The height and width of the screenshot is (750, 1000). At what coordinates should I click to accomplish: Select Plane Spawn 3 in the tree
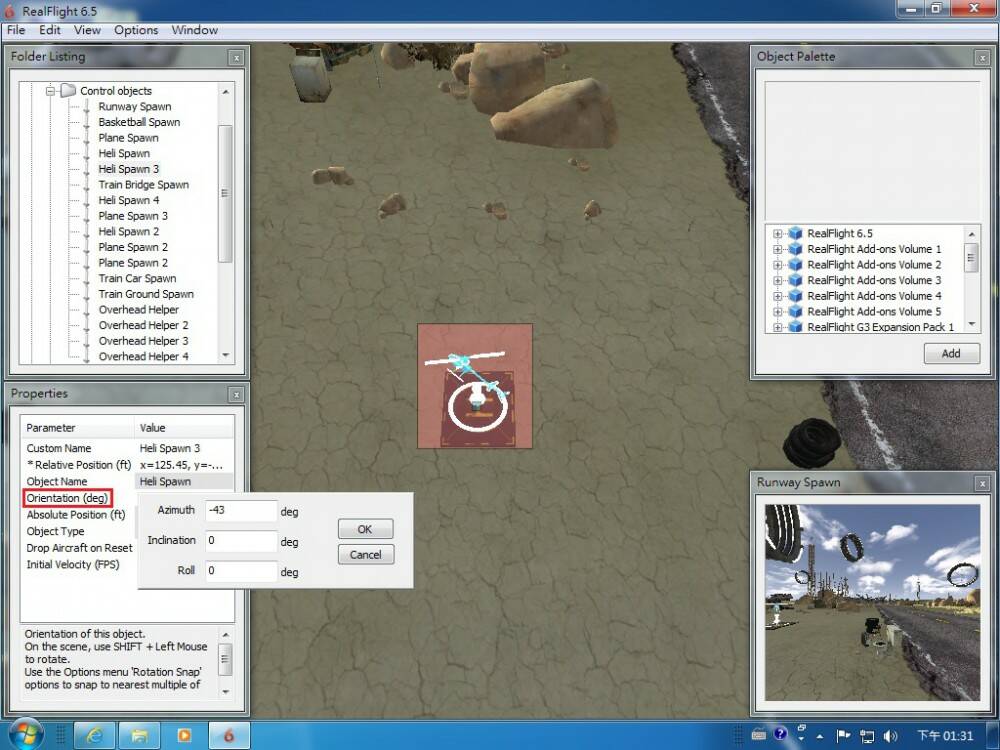click(133, 216)
